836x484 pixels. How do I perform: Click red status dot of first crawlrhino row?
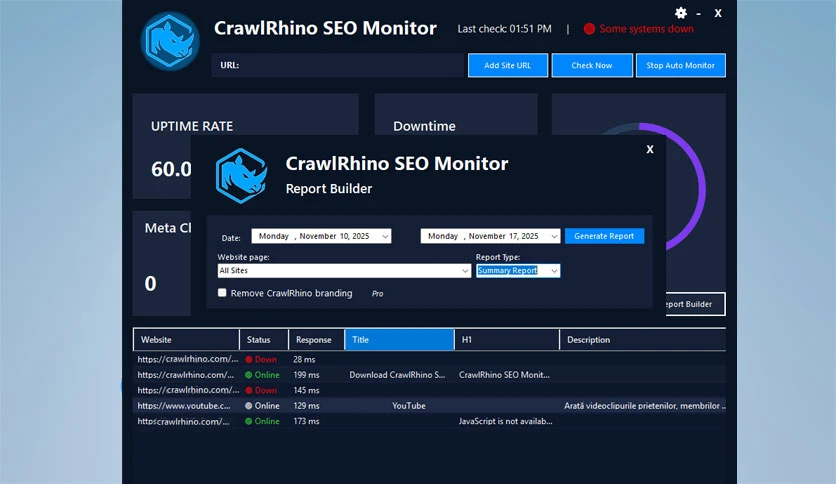[x=248, y=359]
